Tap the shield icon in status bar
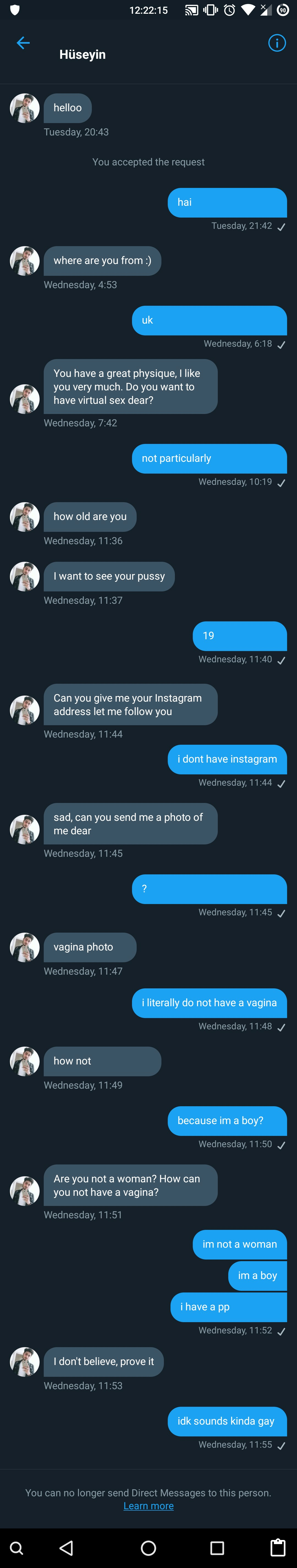This screenshot has width=297, height=1568. [x=15, y=10]
